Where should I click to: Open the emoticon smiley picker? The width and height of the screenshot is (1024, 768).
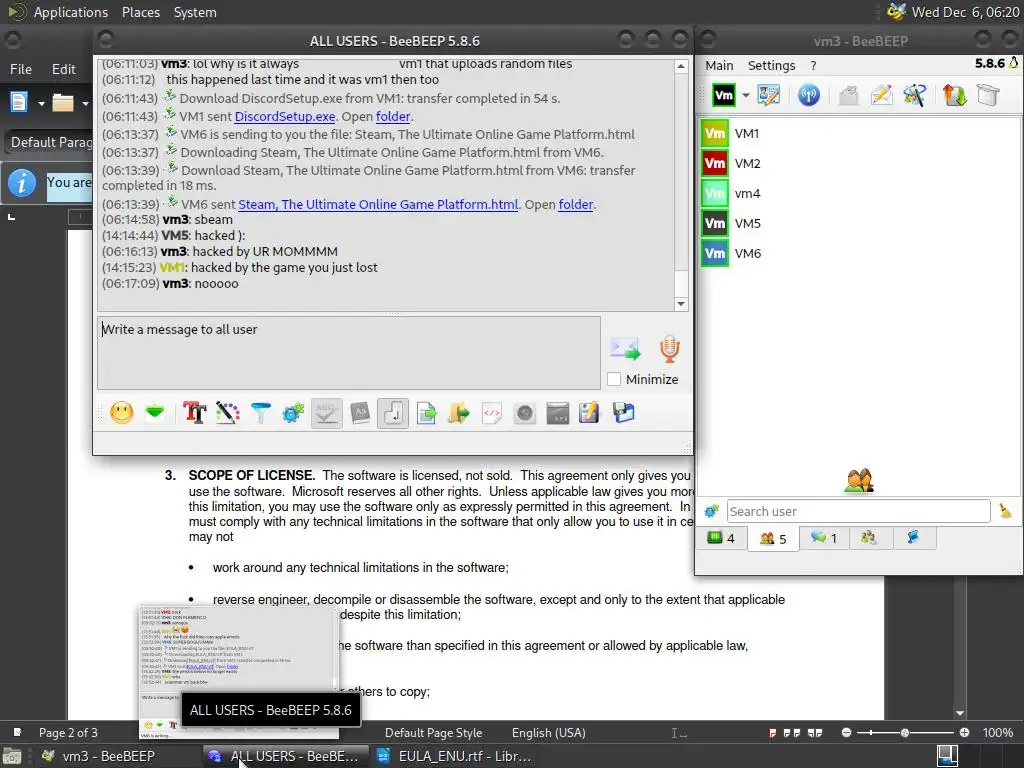pos(121,413)
